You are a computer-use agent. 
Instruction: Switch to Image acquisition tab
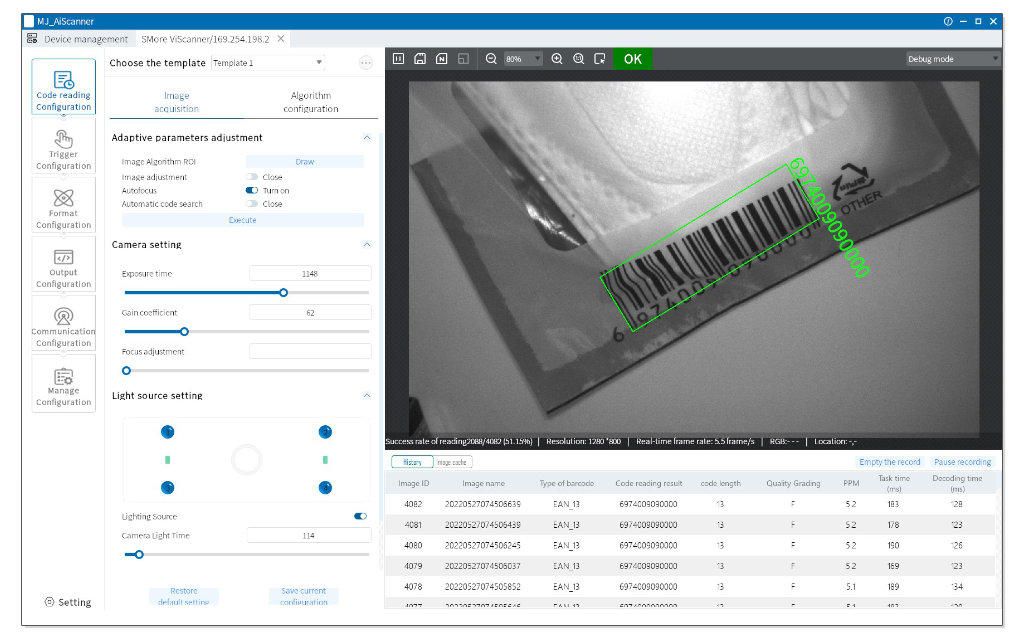pos(176,102)
